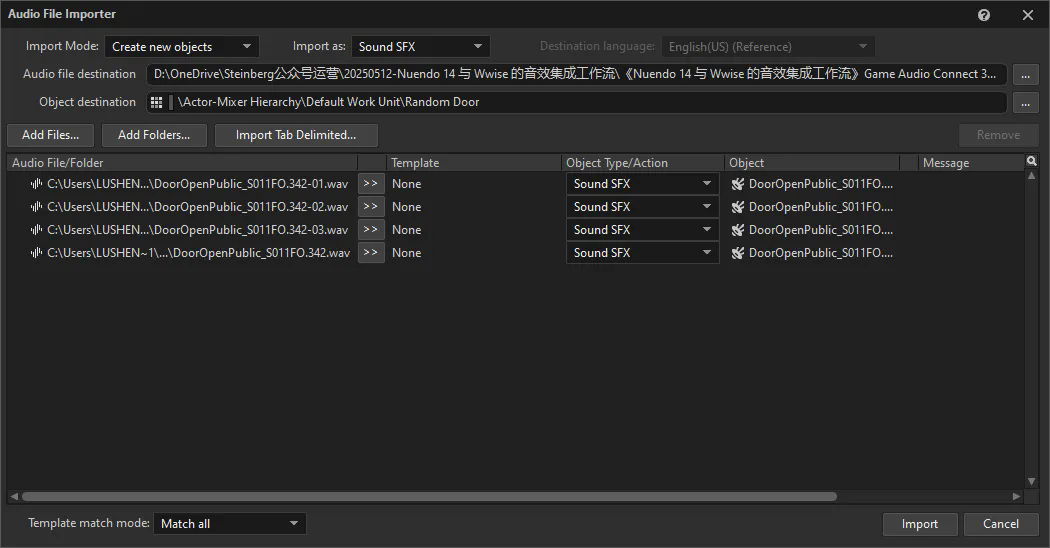Viewport: 1050px width, 548px height.
Task: Open Sound SFX dropdown for 342-02.wav
Action: tap(643, 206)
